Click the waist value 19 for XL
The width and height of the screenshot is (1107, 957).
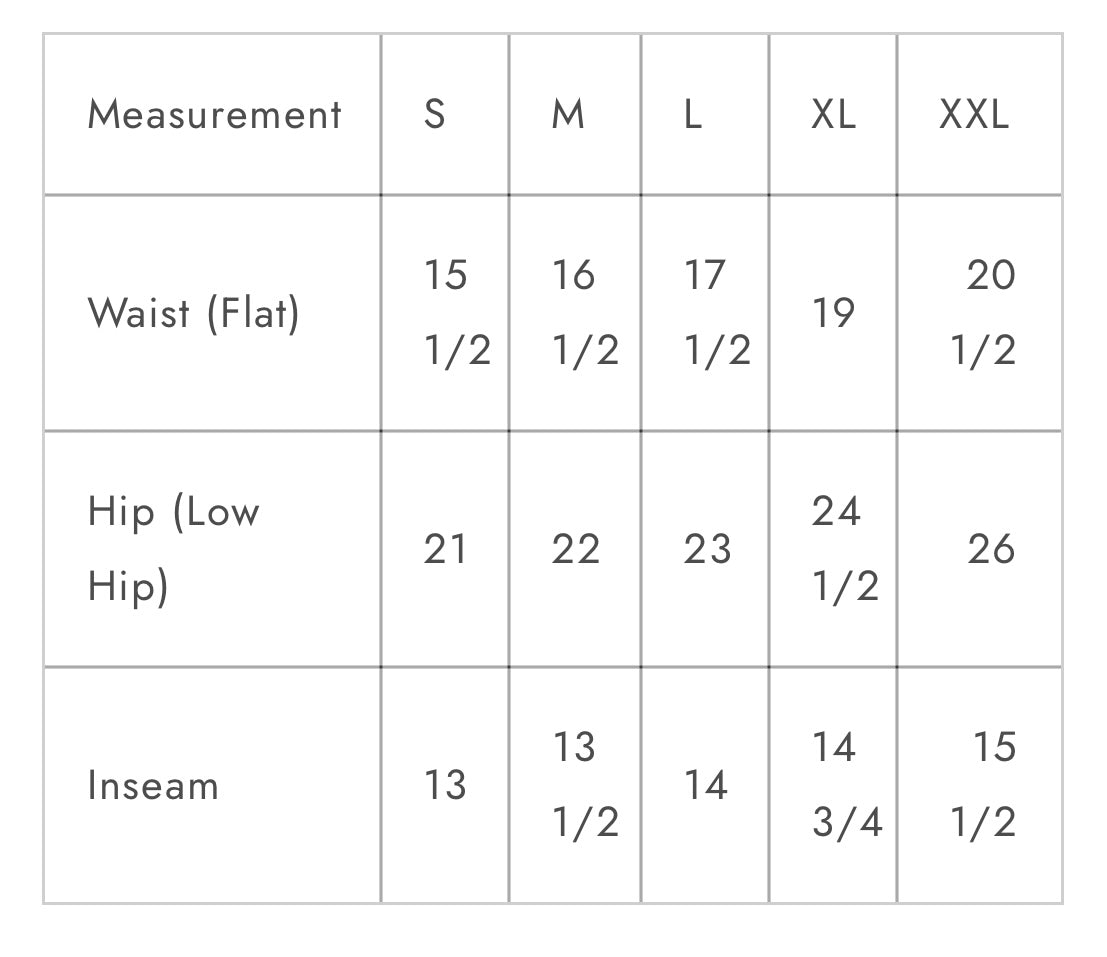point(833,313)
